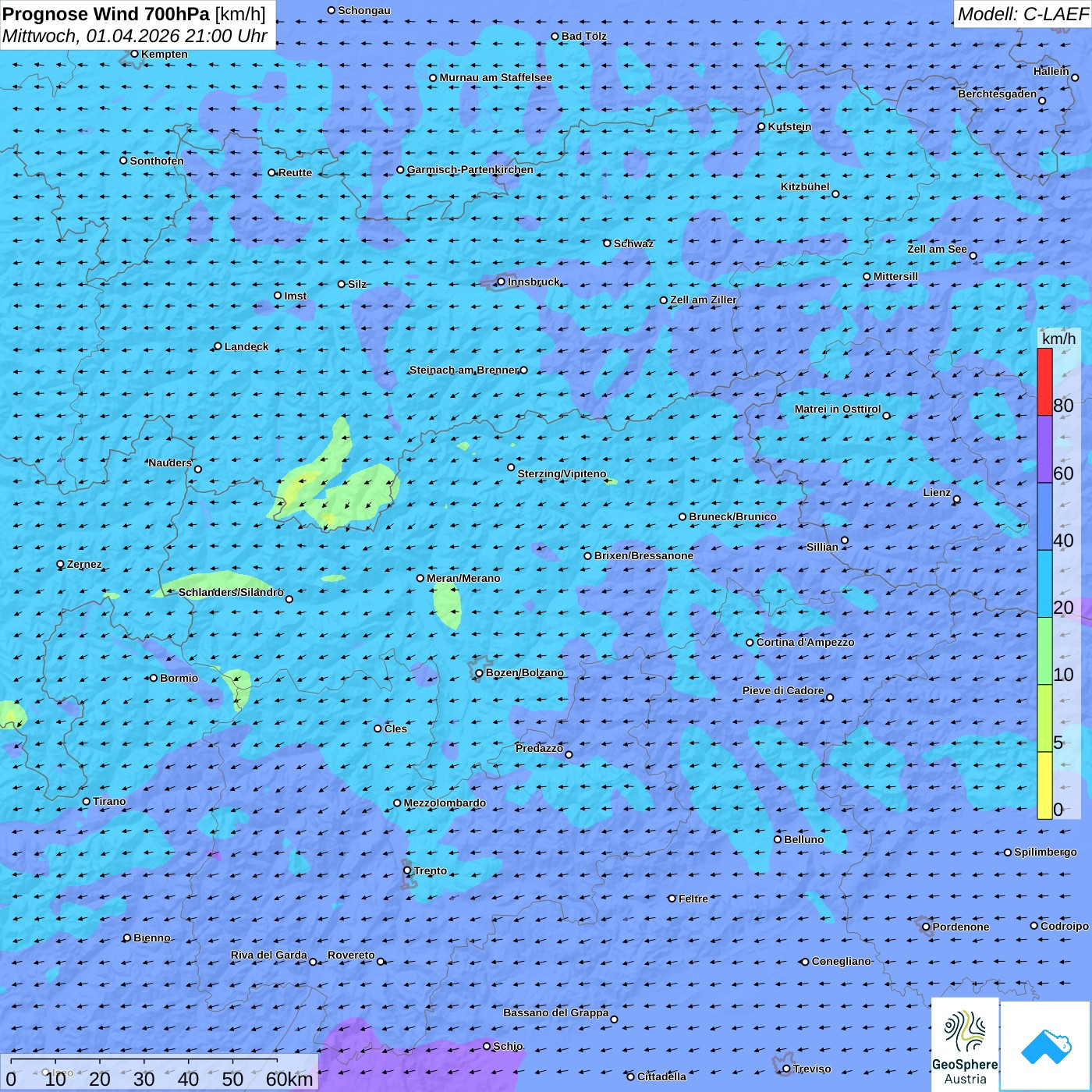Click the 'Schio' label

508,1046
